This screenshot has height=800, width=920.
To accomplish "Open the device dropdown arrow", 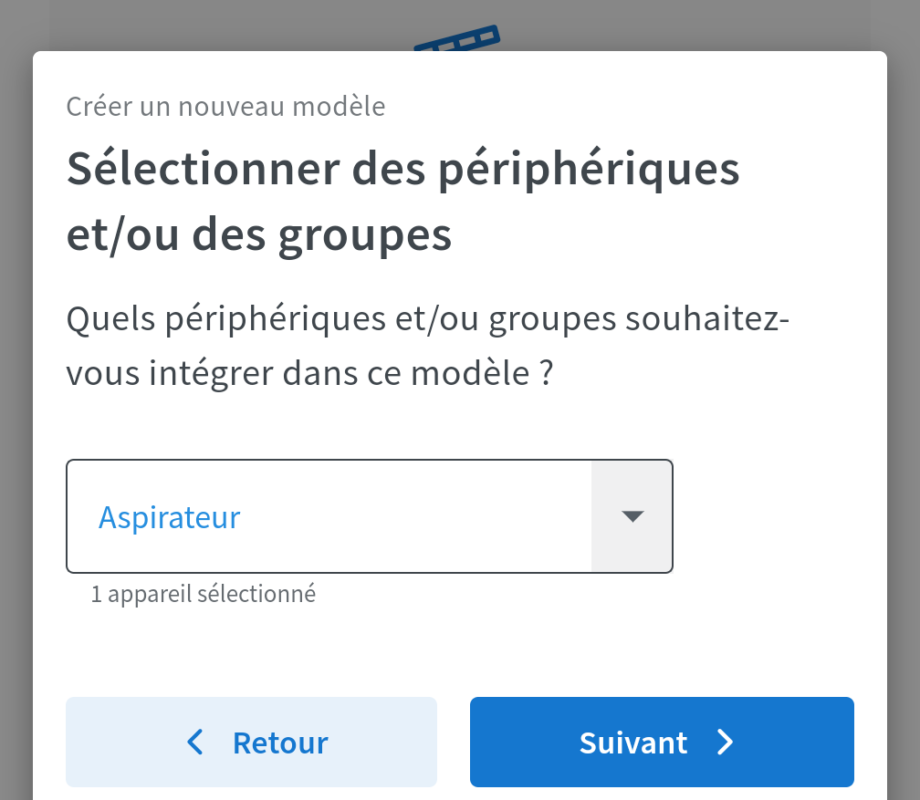I will tap(631, 516).
